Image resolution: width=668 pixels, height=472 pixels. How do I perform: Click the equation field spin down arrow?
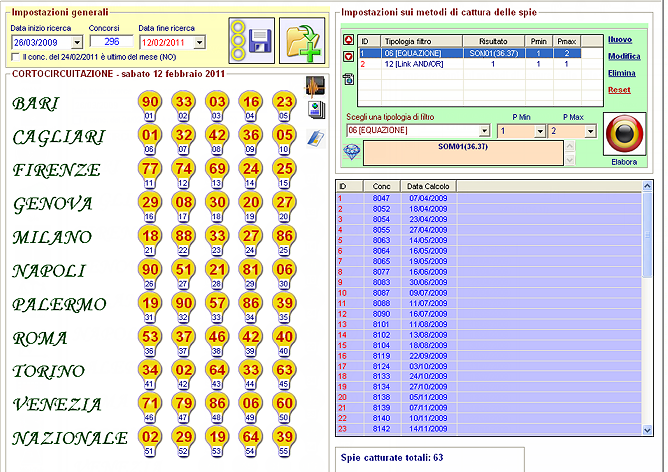click(x=570, y=160)
